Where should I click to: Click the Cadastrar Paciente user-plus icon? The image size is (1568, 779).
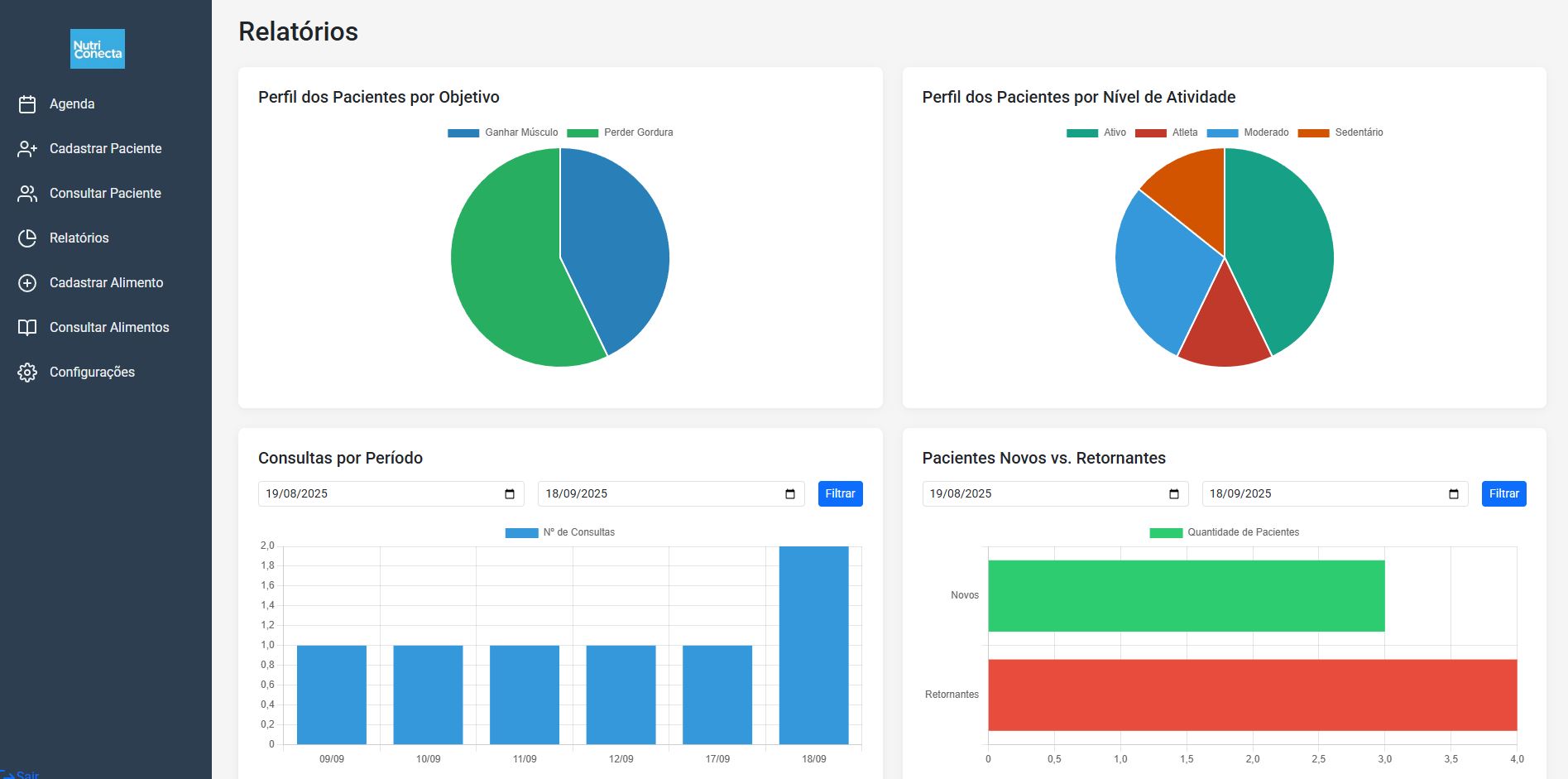(27, 149)
